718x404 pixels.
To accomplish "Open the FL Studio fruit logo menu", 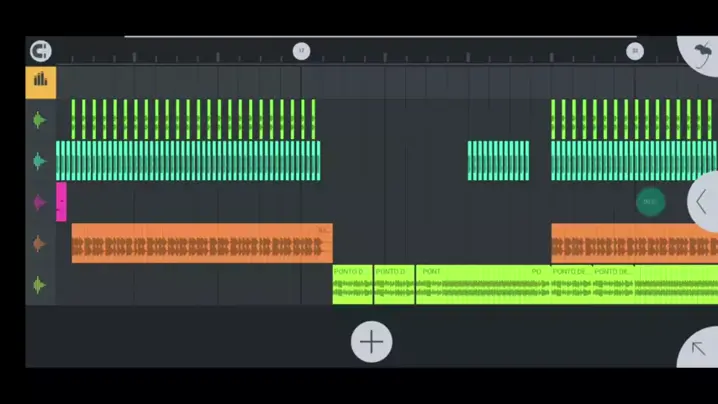I will (x=700, y=53).
